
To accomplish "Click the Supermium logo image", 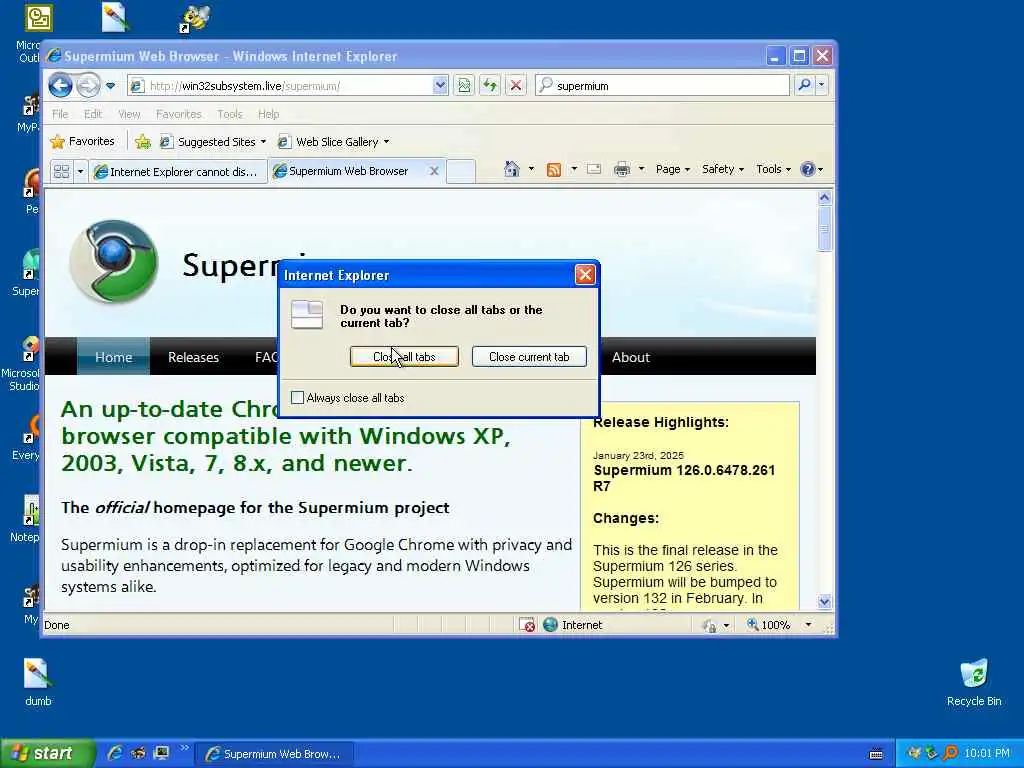I will click(x=114, y=262).
